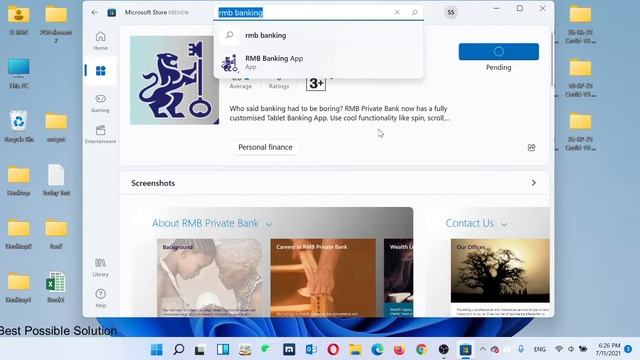
Task: Select the text document on desktop
Action: (x=56, y=180)
